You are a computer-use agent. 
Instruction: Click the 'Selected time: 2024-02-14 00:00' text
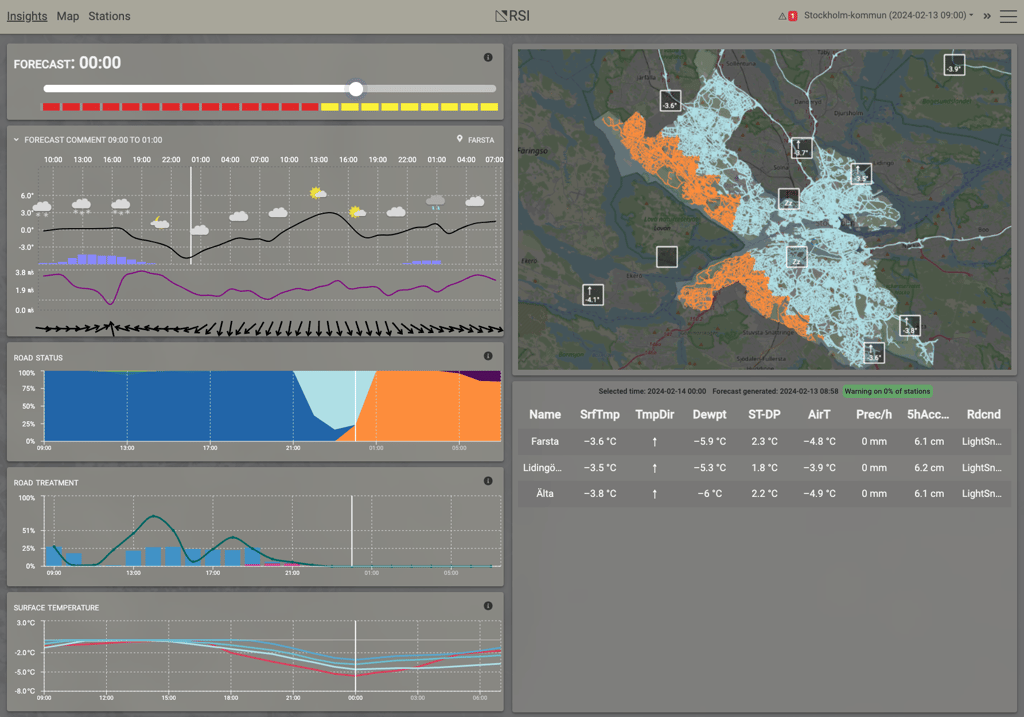(652, 391)
